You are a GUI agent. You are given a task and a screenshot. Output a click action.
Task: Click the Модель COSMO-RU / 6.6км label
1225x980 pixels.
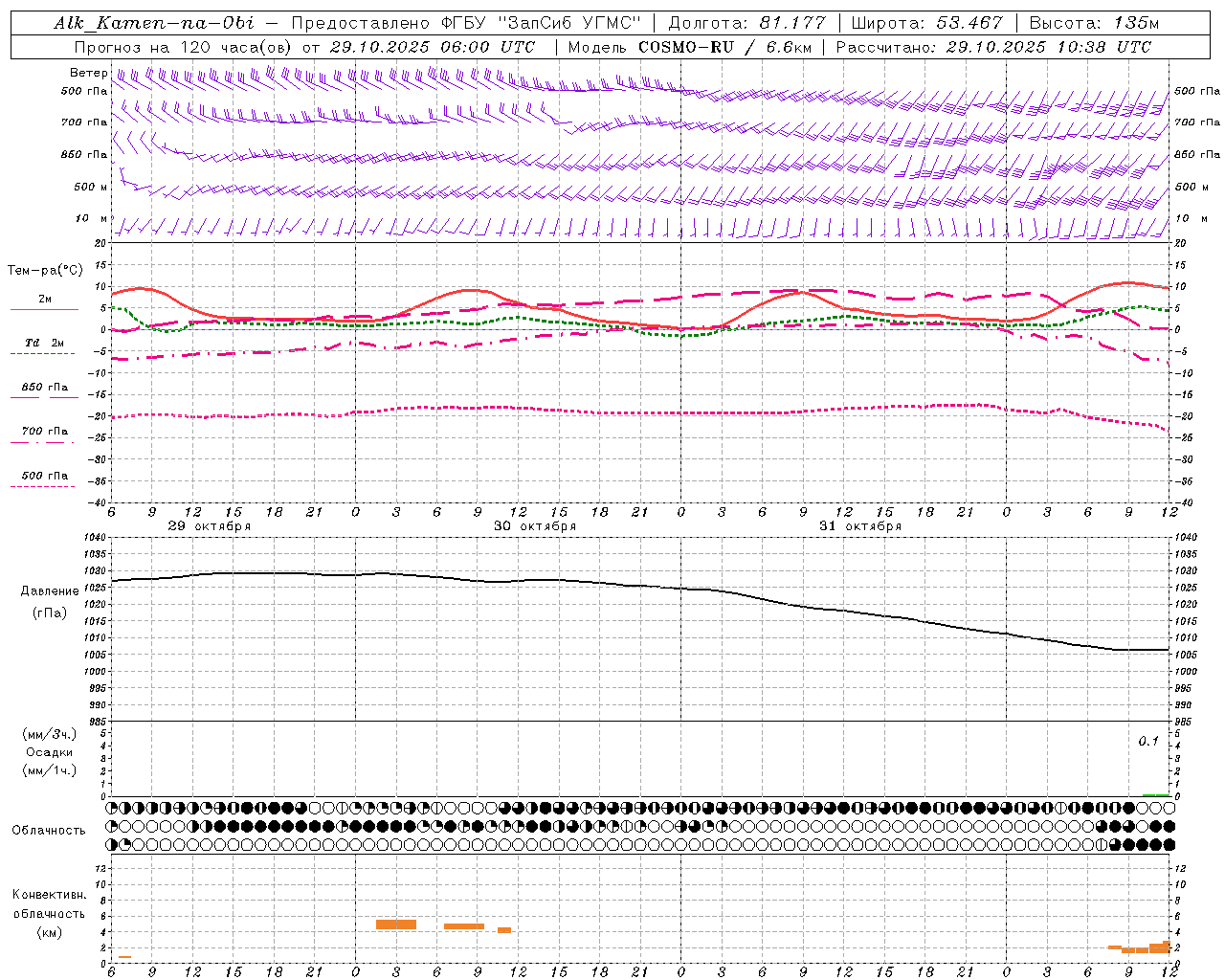[x=689, y=47]
